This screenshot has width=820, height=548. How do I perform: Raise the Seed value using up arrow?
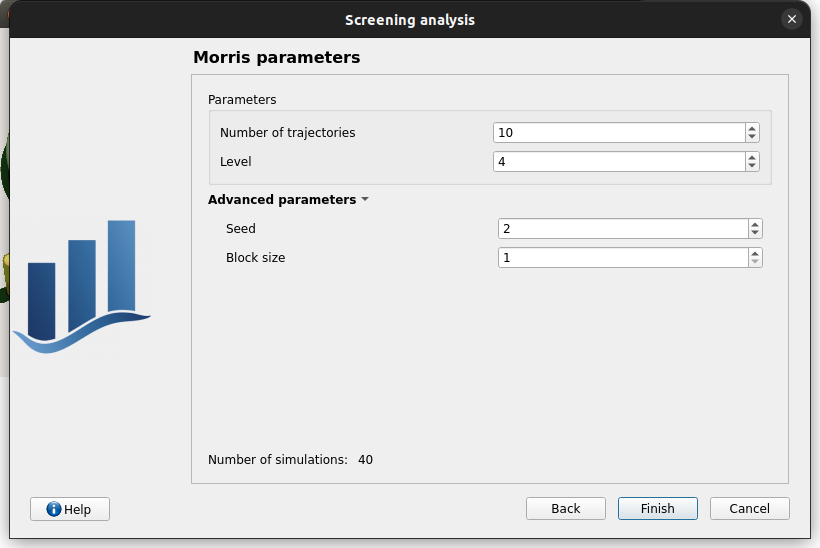pos(755,224)
